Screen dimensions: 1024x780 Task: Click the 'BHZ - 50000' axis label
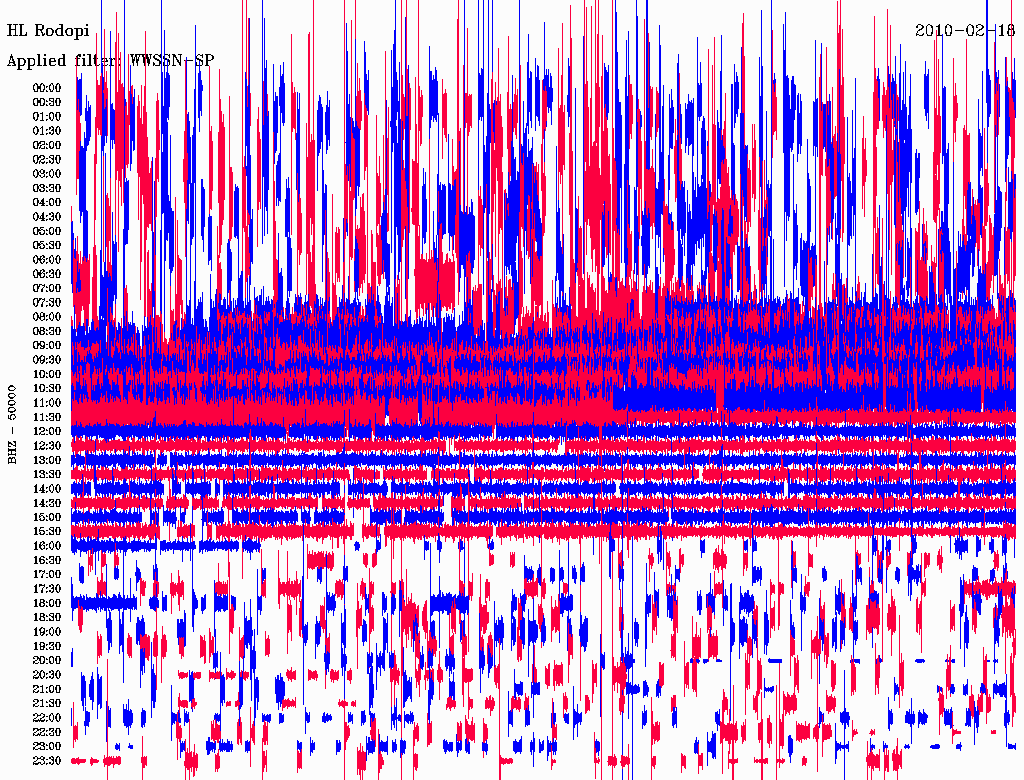pyautogui.click(x=12, y=425)
